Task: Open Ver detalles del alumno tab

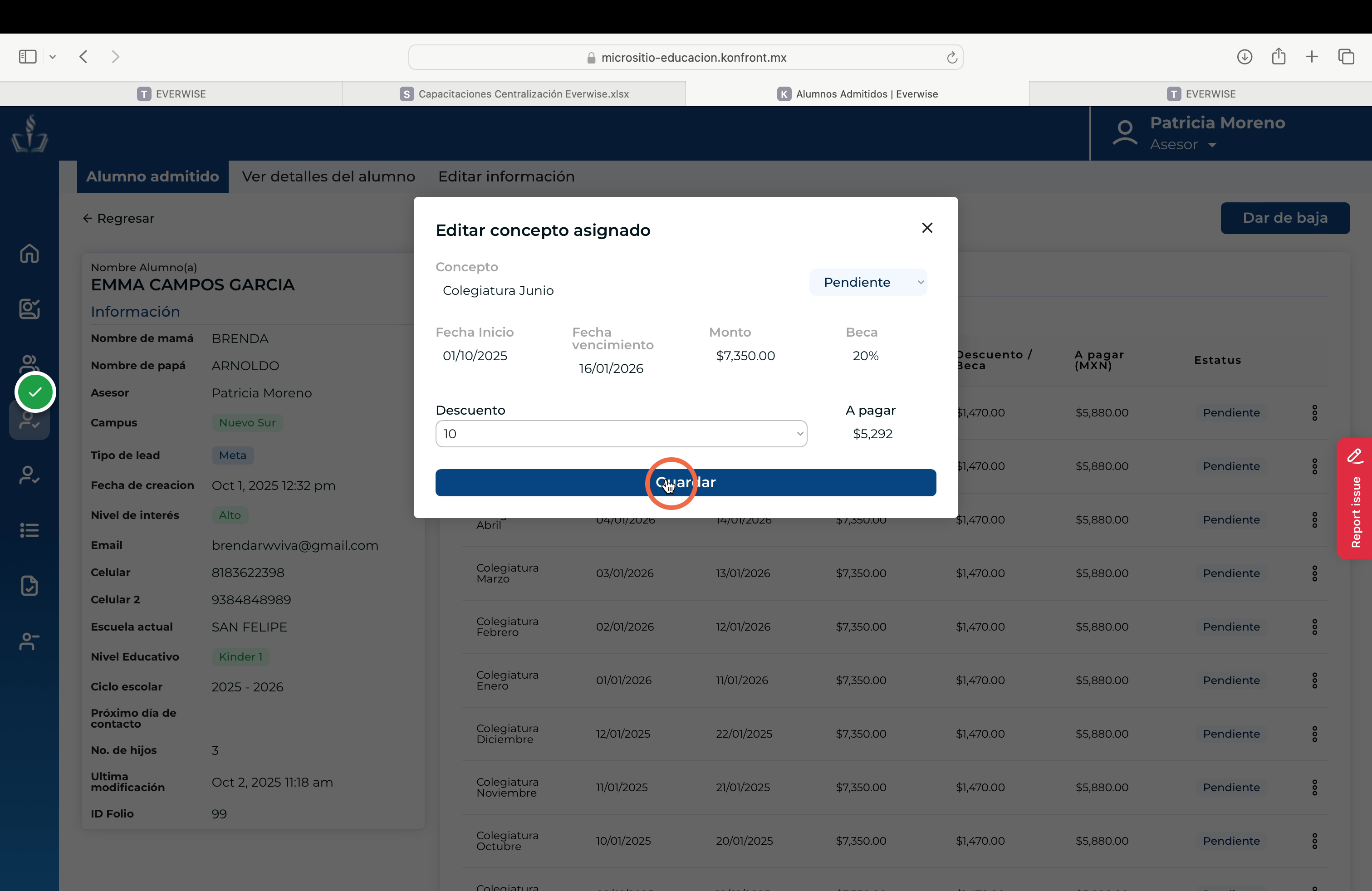Action: 328,176
